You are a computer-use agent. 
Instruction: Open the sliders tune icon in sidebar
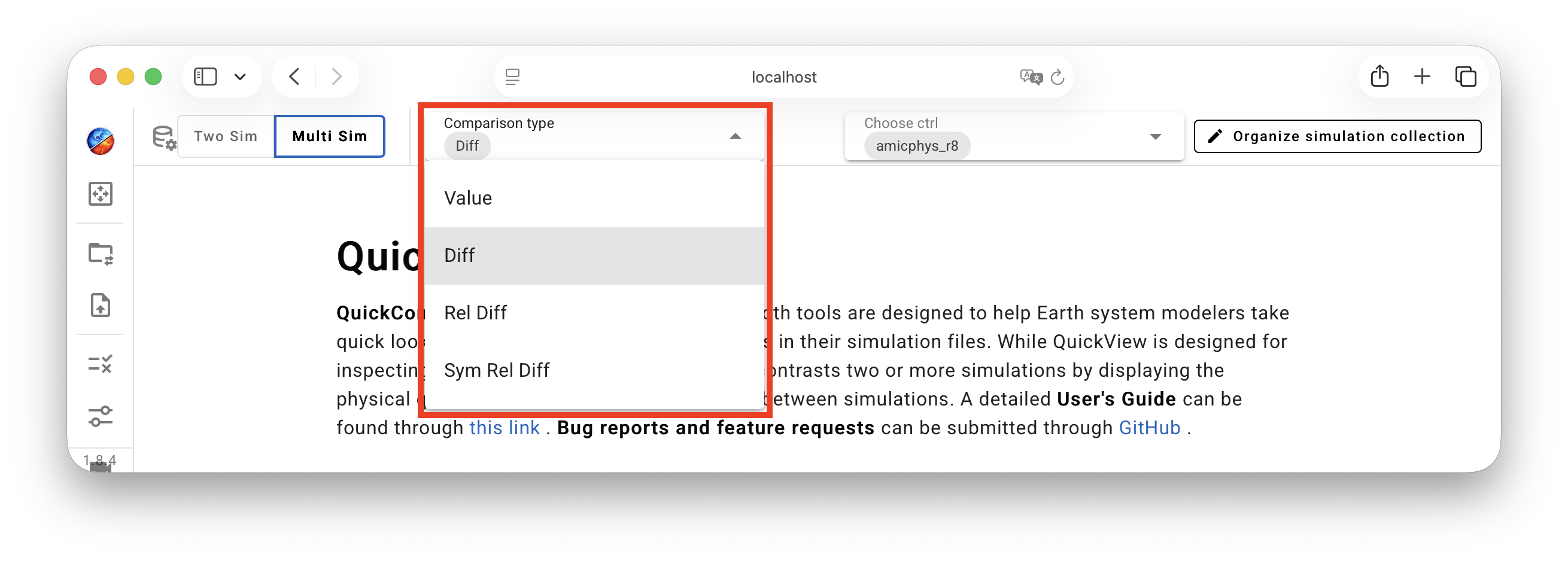tap(101, 416)
